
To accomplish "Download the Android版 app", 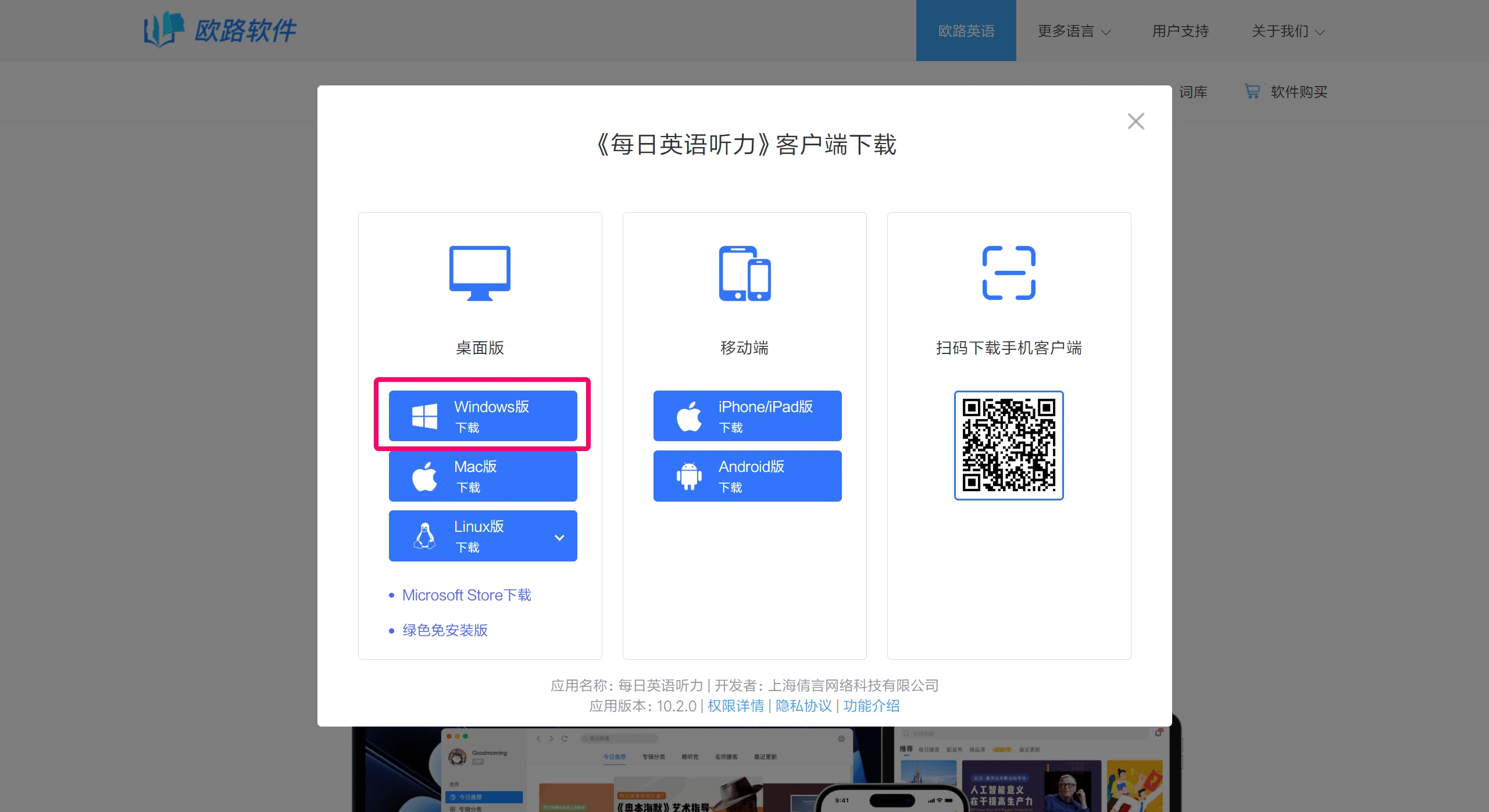I will tap(747, 475).
